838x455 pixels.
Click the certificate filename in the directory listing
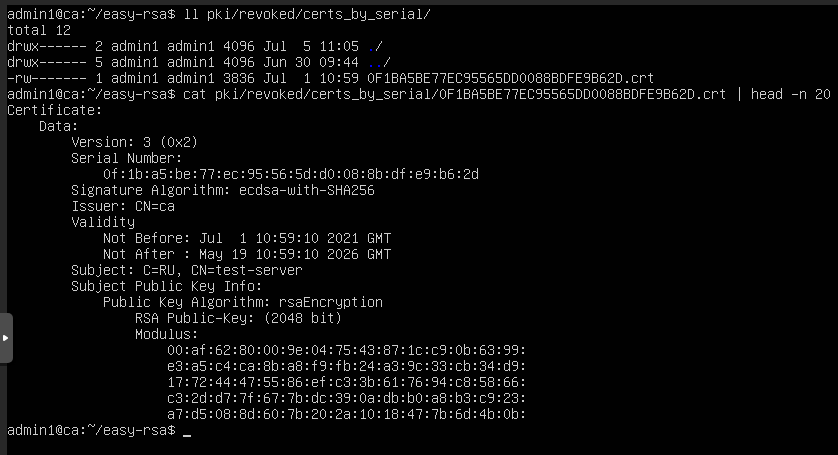coord(510,78)
